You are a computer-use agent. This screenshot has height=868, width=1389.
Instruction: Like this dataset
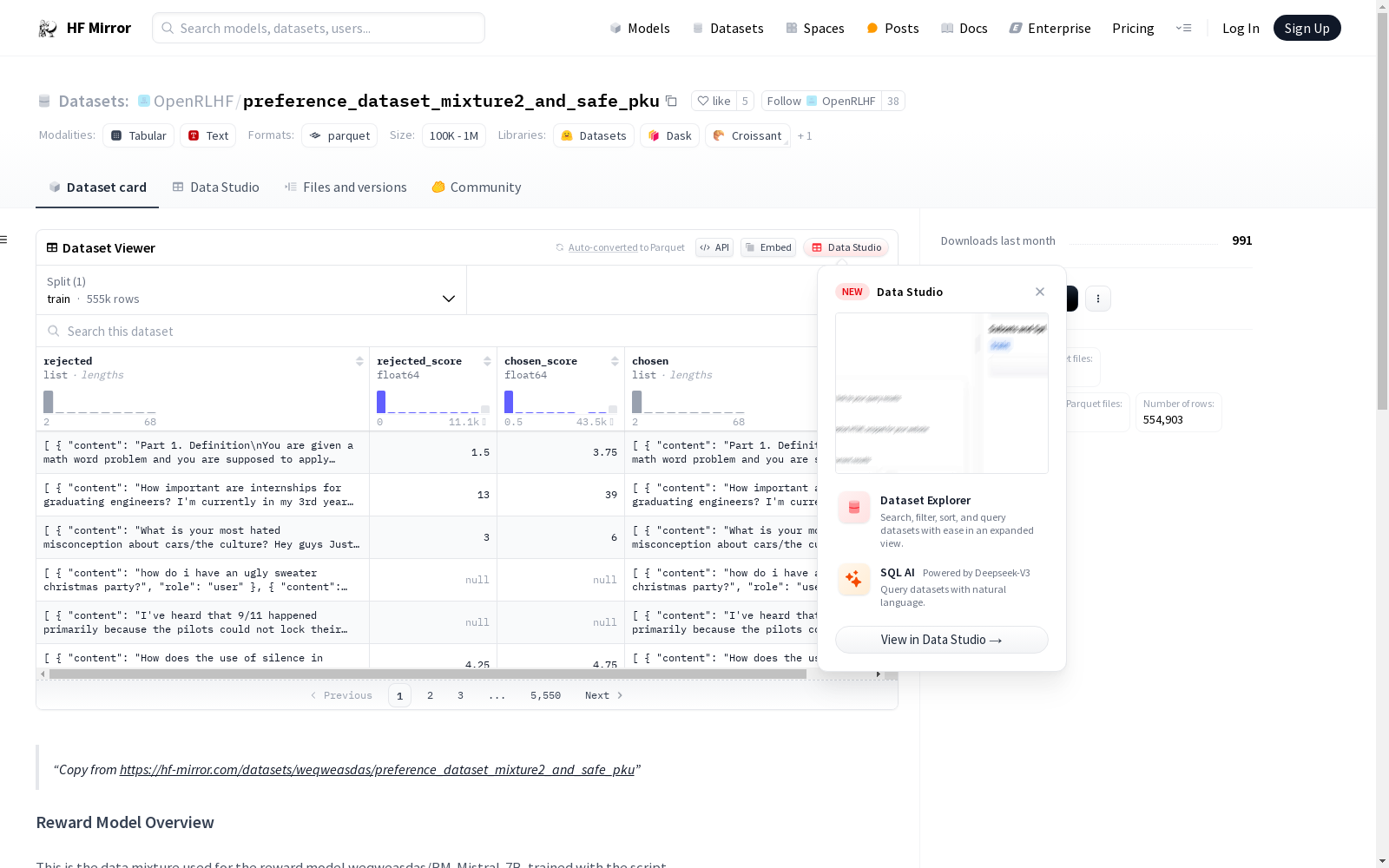point(714,101)
